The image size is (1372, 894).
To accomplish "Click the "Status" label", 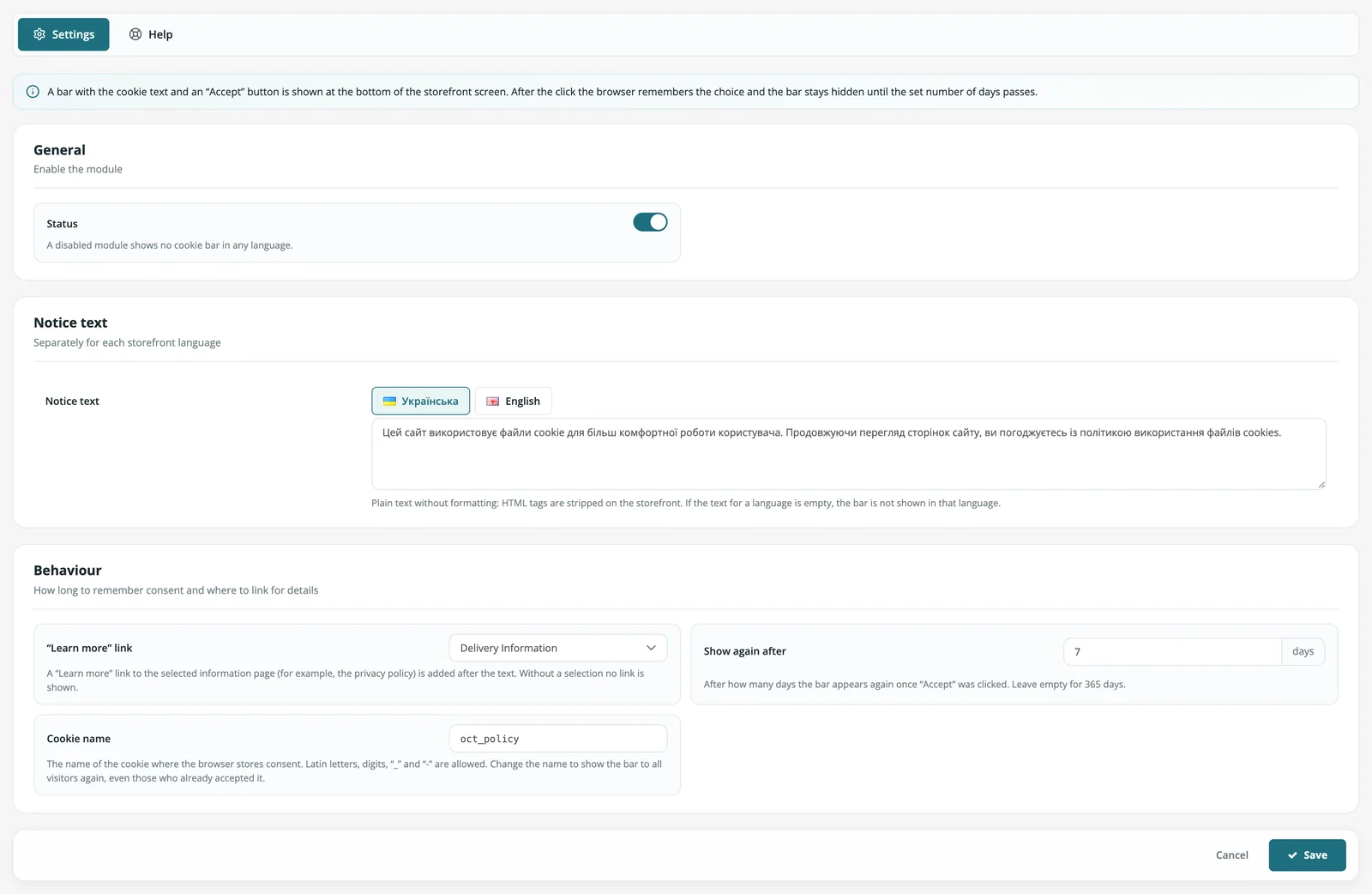I will (62, 224).
